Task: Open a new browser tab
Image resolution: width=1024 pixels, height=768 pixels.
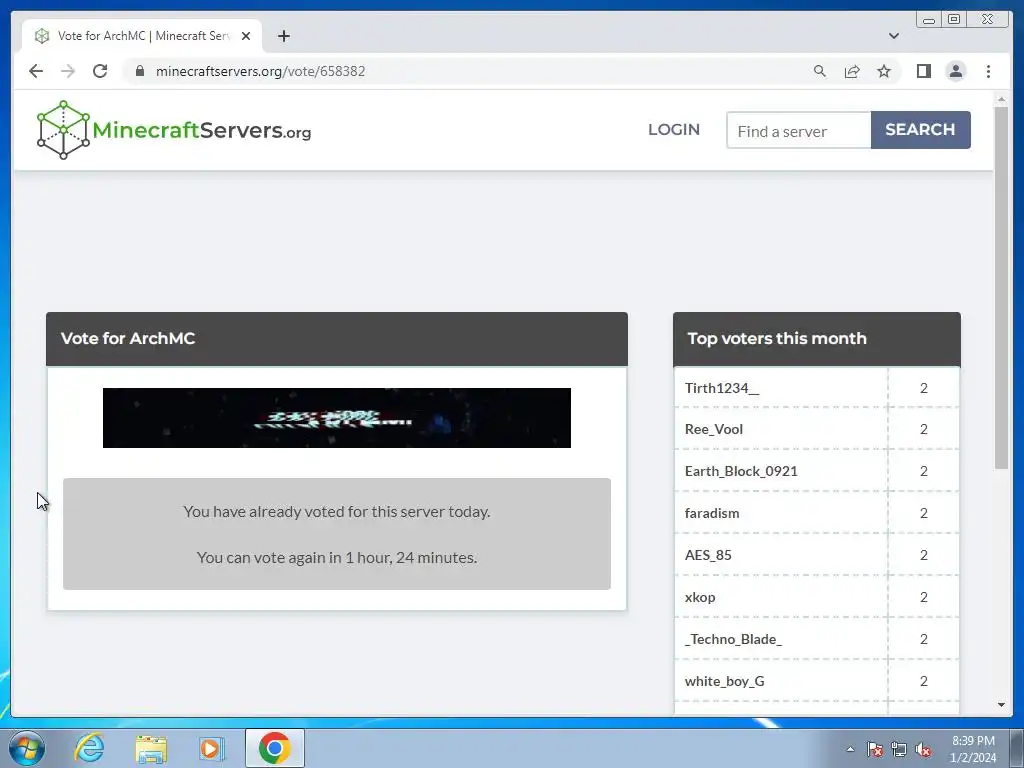Action: pos(283,36)
